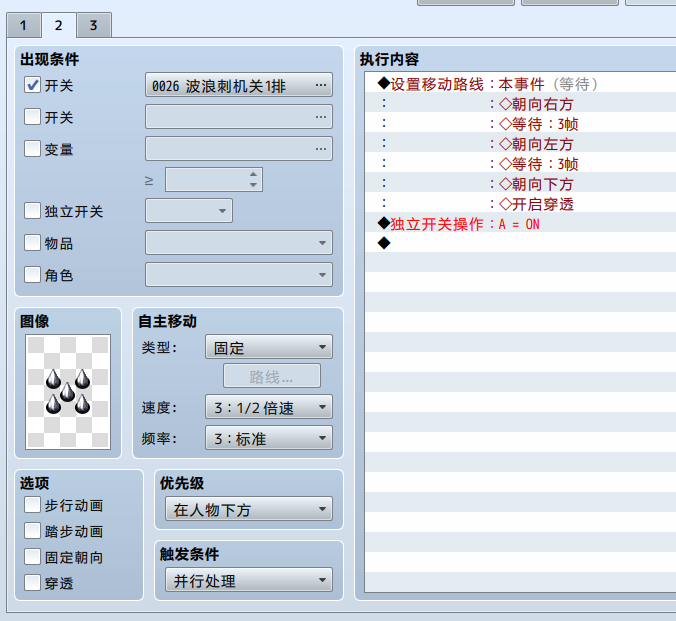Decrease the variable condition value with down arrow
Viewport: 676px width, 621px height.
point(254,185)
